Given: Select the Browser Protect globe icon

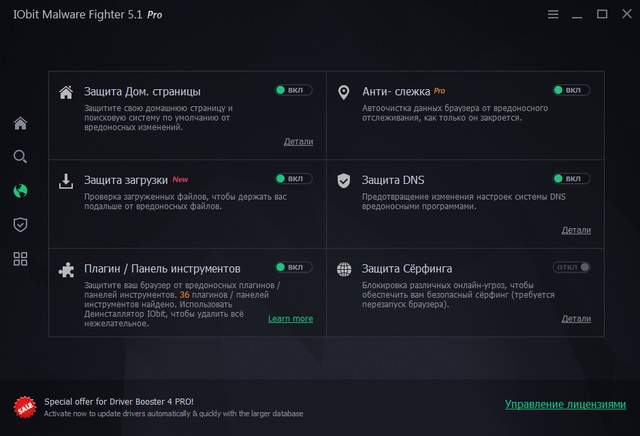Looking at the screenshot, I should [20, 190].
